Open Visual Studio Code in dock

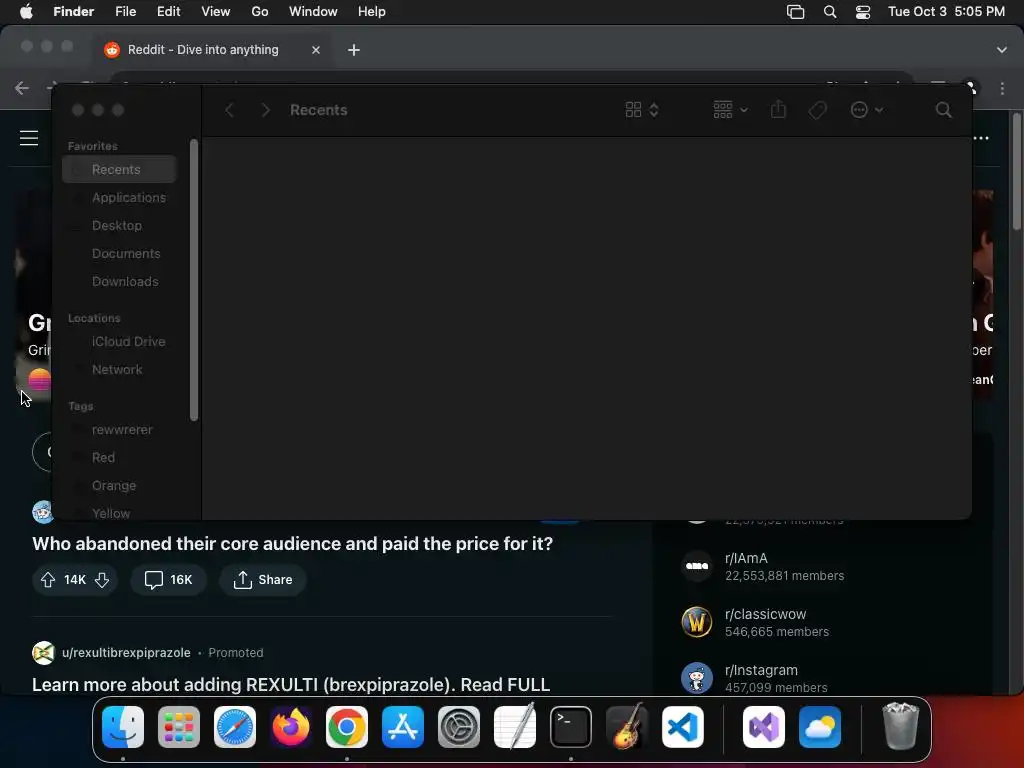682,727
